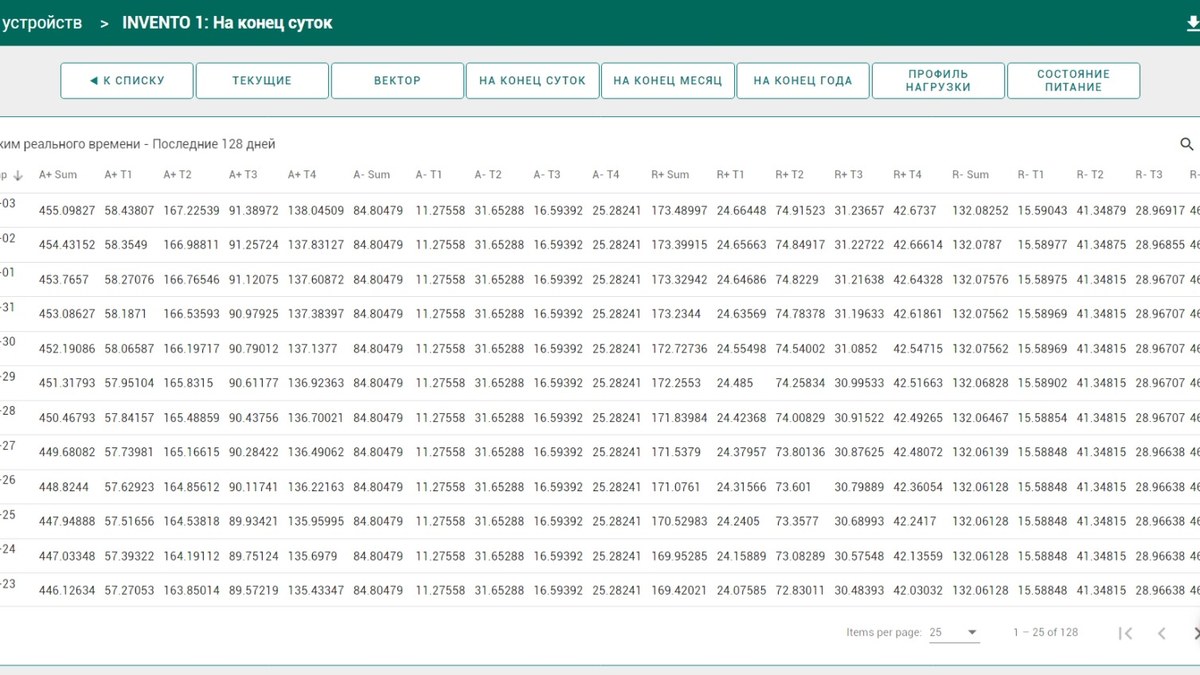Open ВЕКТОР view
Image resolution: width=1200 pixels, height=675 pixels.
397,81
